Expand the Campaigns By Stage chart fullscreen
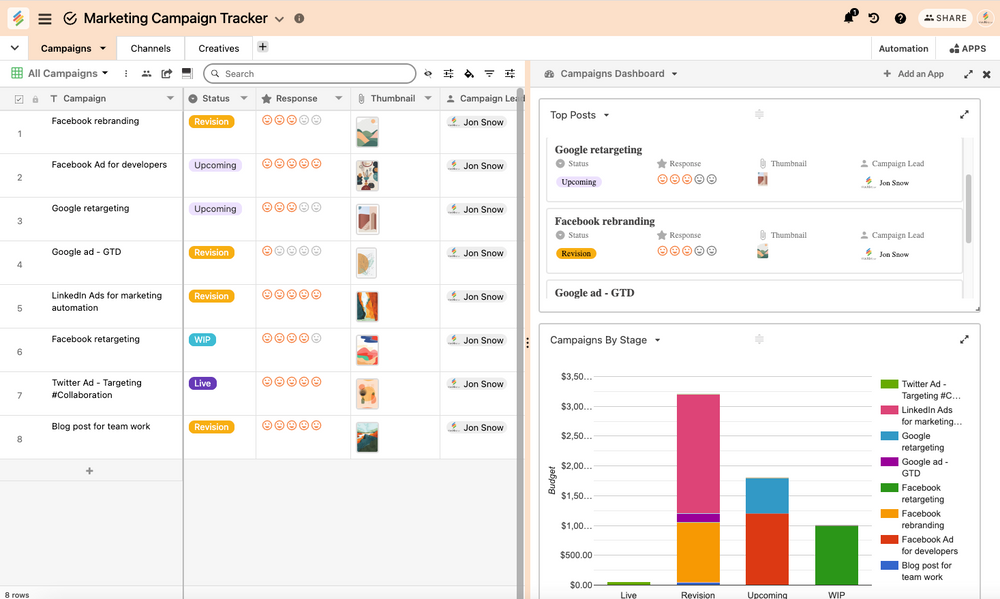This screenshot has width=1000, height=599. 964,340
